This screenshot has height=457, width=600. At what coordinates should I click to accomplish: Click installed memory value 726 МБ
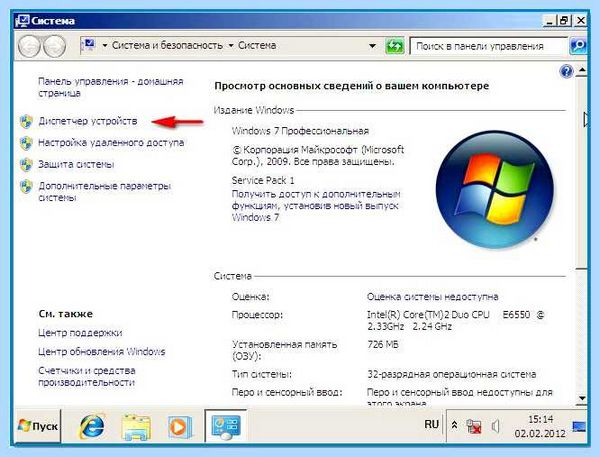tap(383, 344)
